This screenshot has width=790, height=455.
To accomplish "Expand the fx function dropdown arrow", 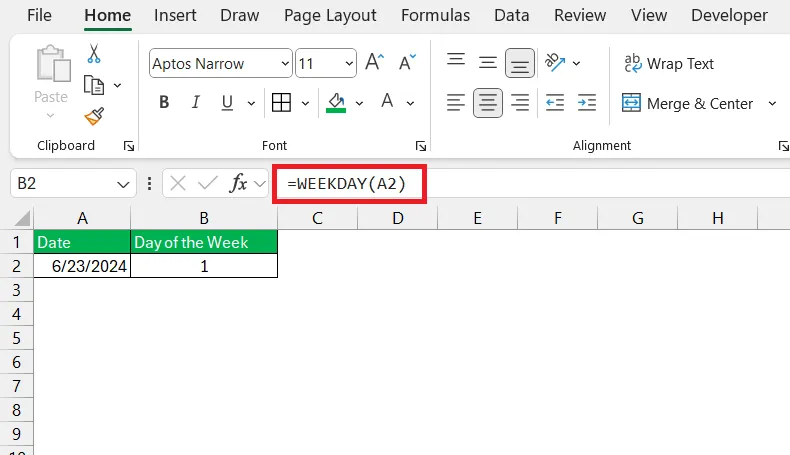I will click(x=259, y=183).
